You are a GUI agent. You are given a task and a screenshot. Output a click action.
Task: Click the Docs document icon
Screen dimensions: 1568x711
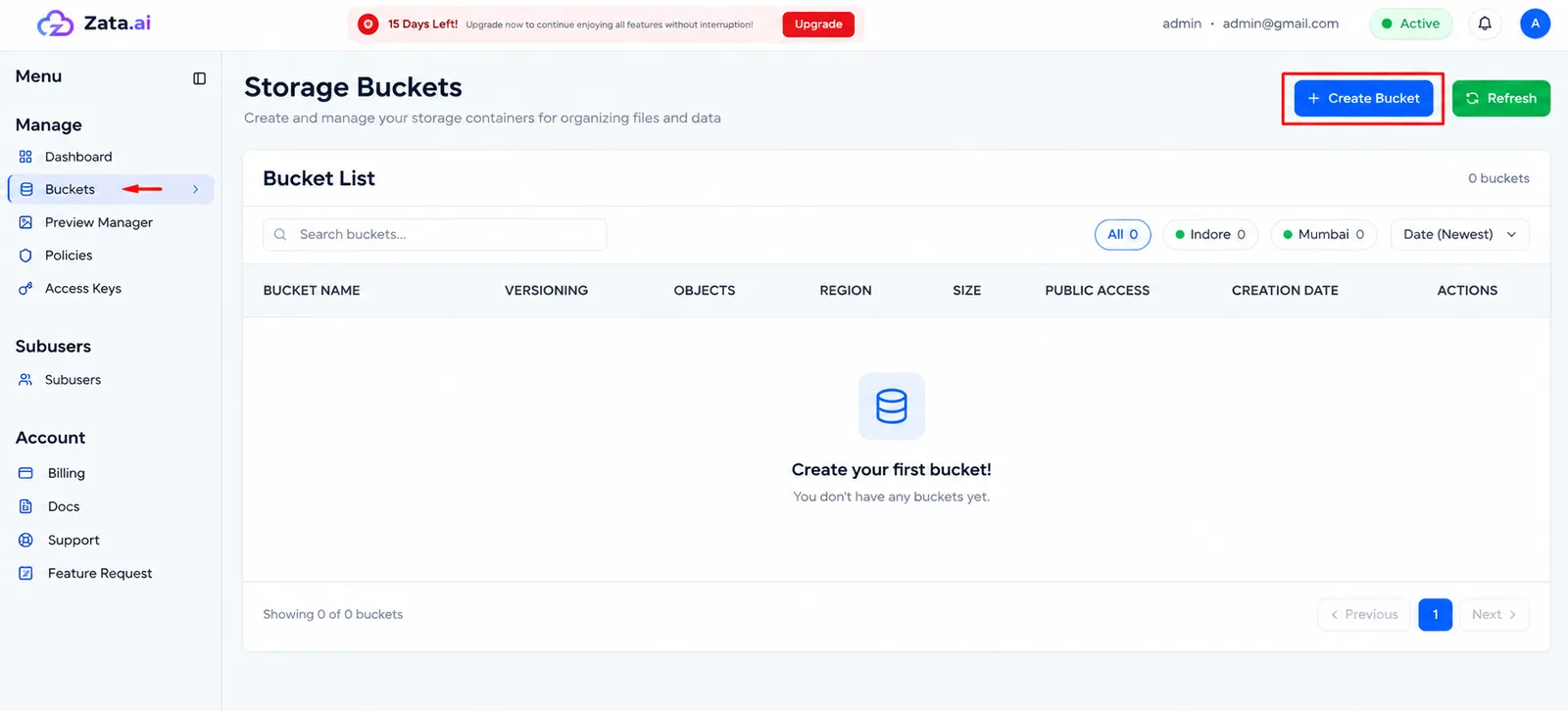[x=25, y=506]
